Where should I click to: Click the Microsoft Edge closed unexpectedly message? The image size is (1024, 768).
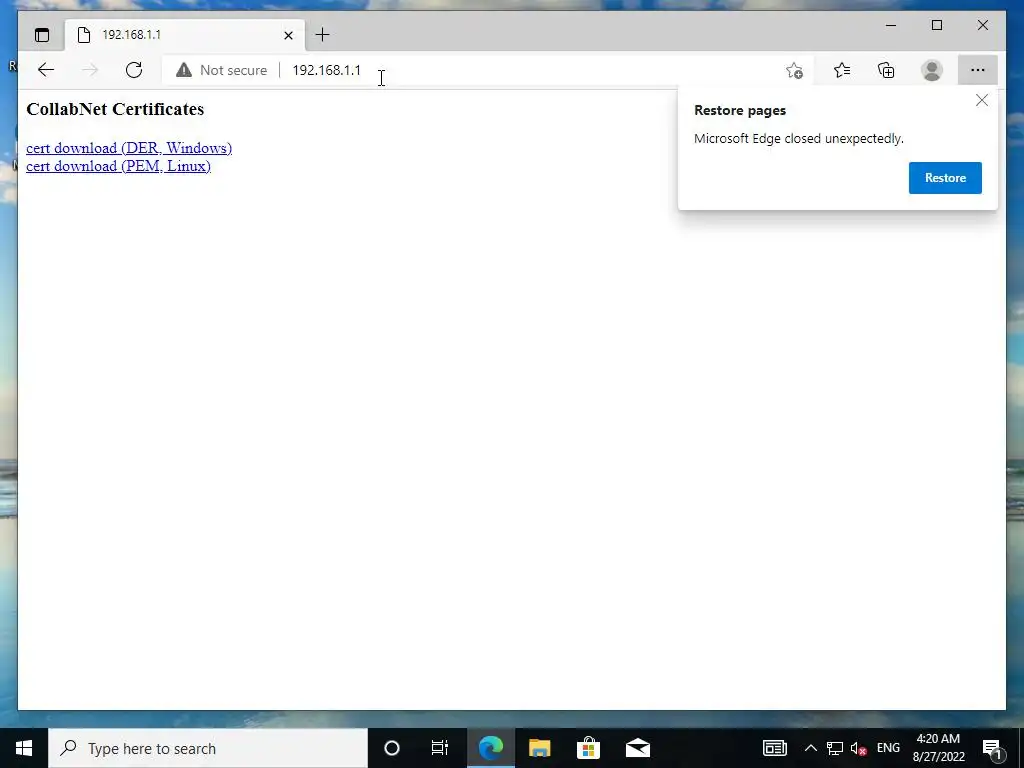point(799,138)
